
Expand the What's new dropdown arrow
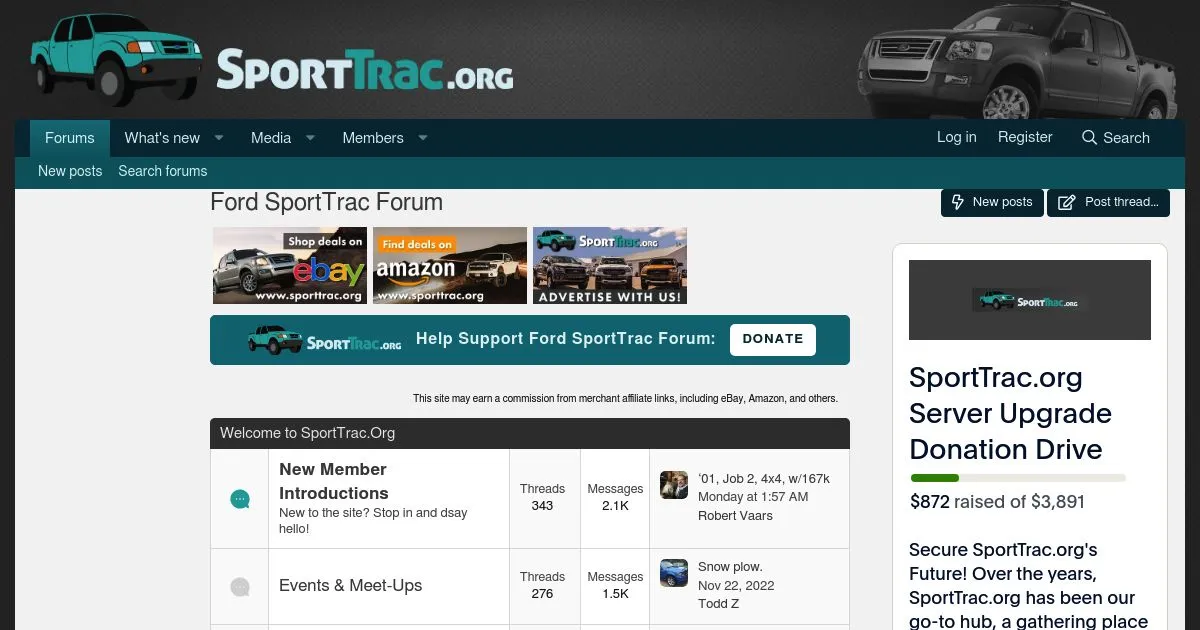point(218,138)
